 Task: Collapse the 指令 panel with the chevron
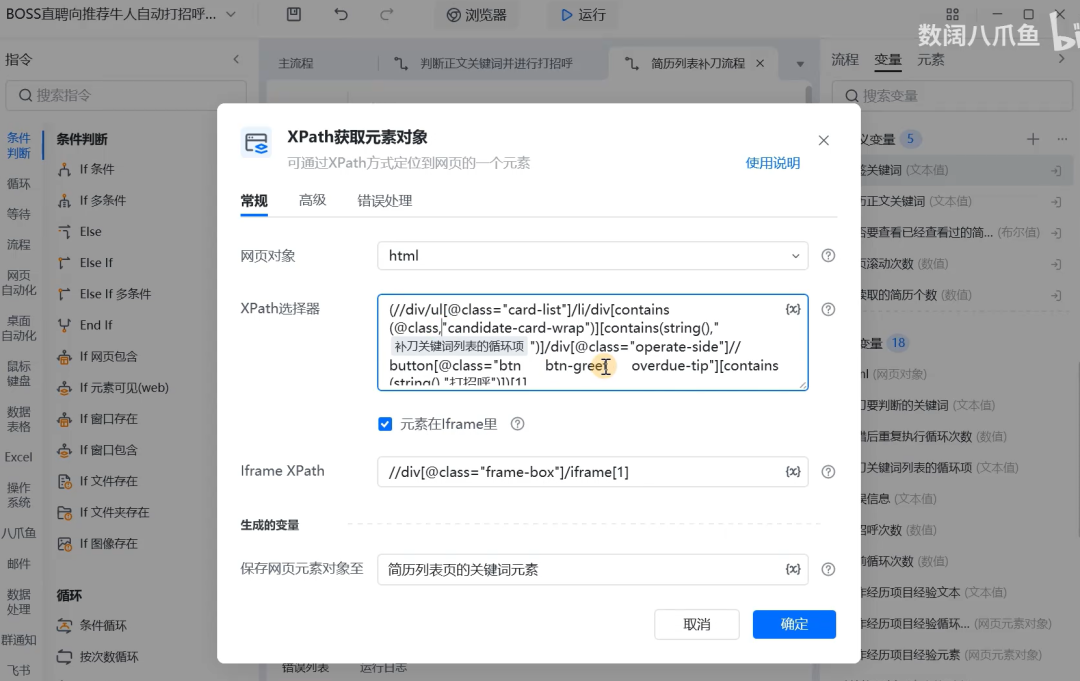point(236,59)
